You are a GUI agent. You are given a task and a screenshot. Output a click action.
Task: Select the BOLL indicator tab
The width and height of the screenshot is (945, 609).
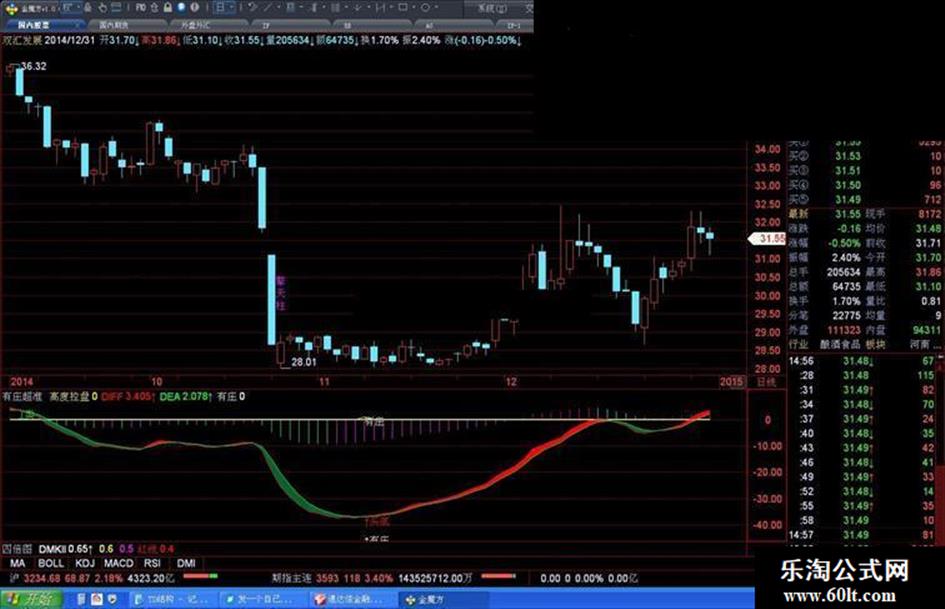coord(51,563)
